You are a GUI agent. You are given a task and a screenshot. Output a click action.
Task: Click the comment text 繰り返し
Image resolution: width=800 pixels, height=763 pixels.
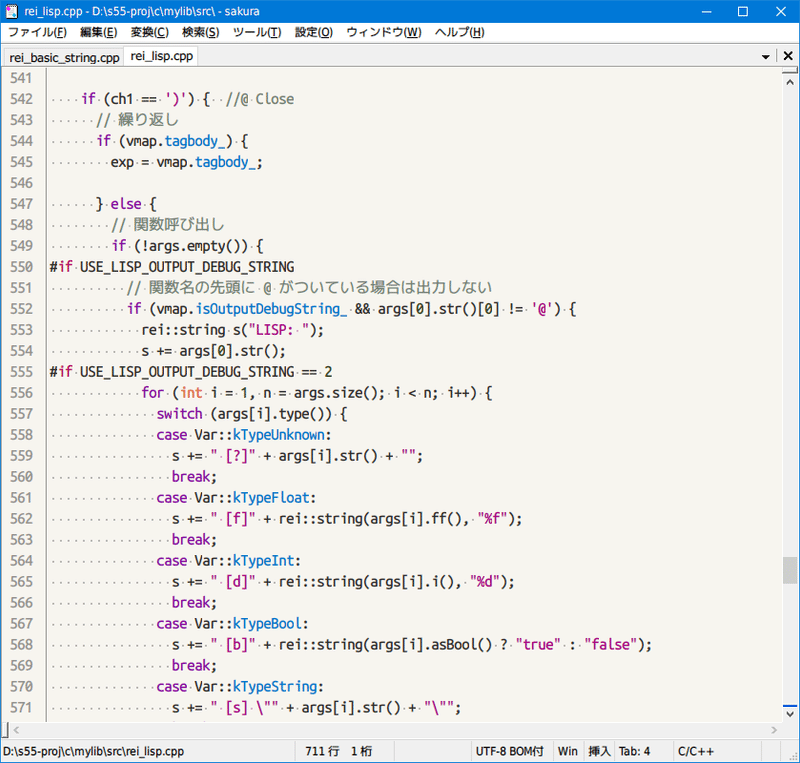[148, 120]
